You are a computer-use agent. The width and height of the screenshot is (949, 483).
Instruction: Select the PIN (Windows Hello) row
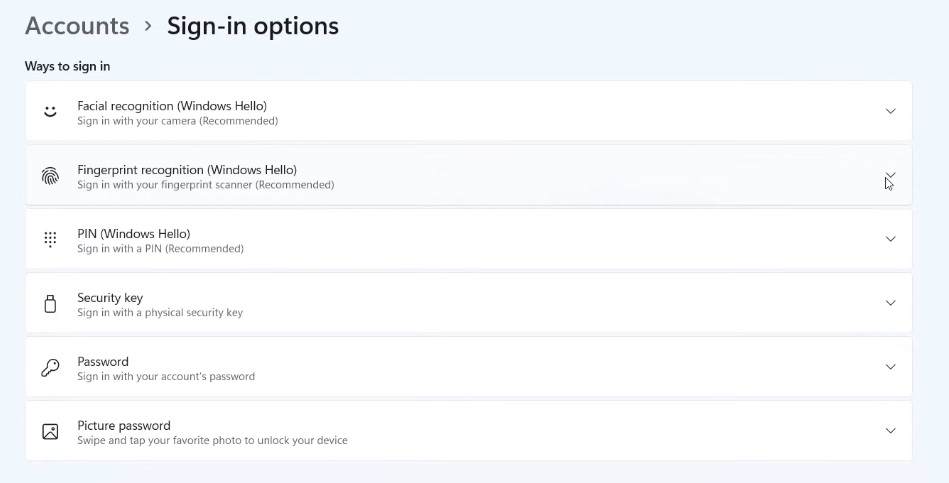[133, 233]
